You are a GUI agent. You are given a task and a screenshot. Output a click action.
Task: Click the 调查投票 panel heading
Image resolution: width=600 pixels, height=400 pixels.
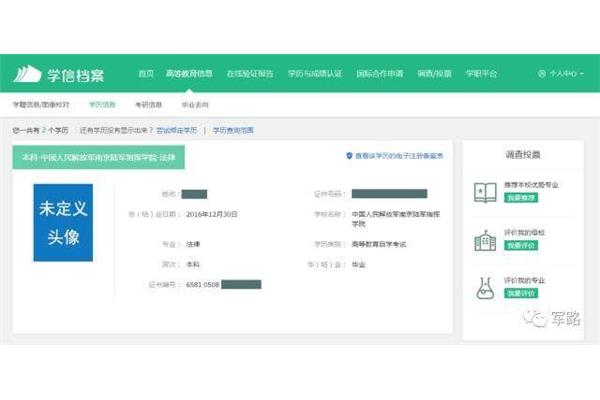523,155
